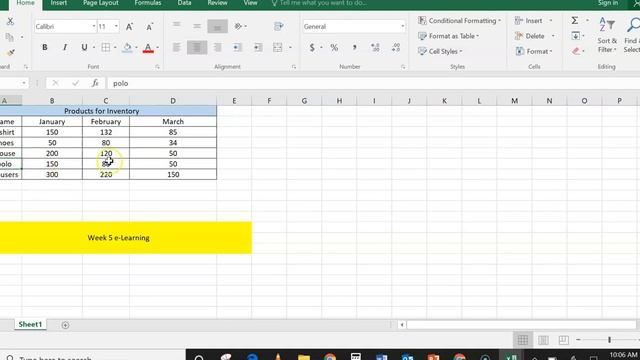Click the formula bar containing polo

[372, 83]
